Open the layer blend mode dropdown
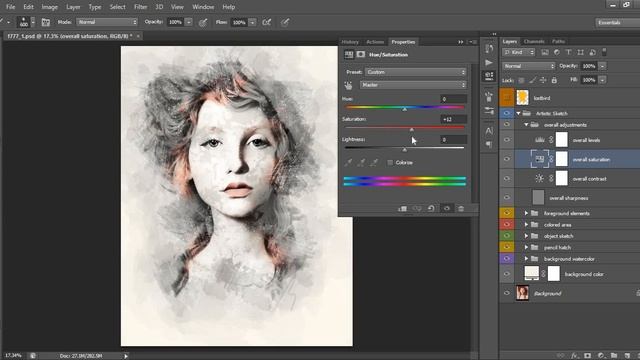This screenshot has width=640, height=360. click(529, 66)
